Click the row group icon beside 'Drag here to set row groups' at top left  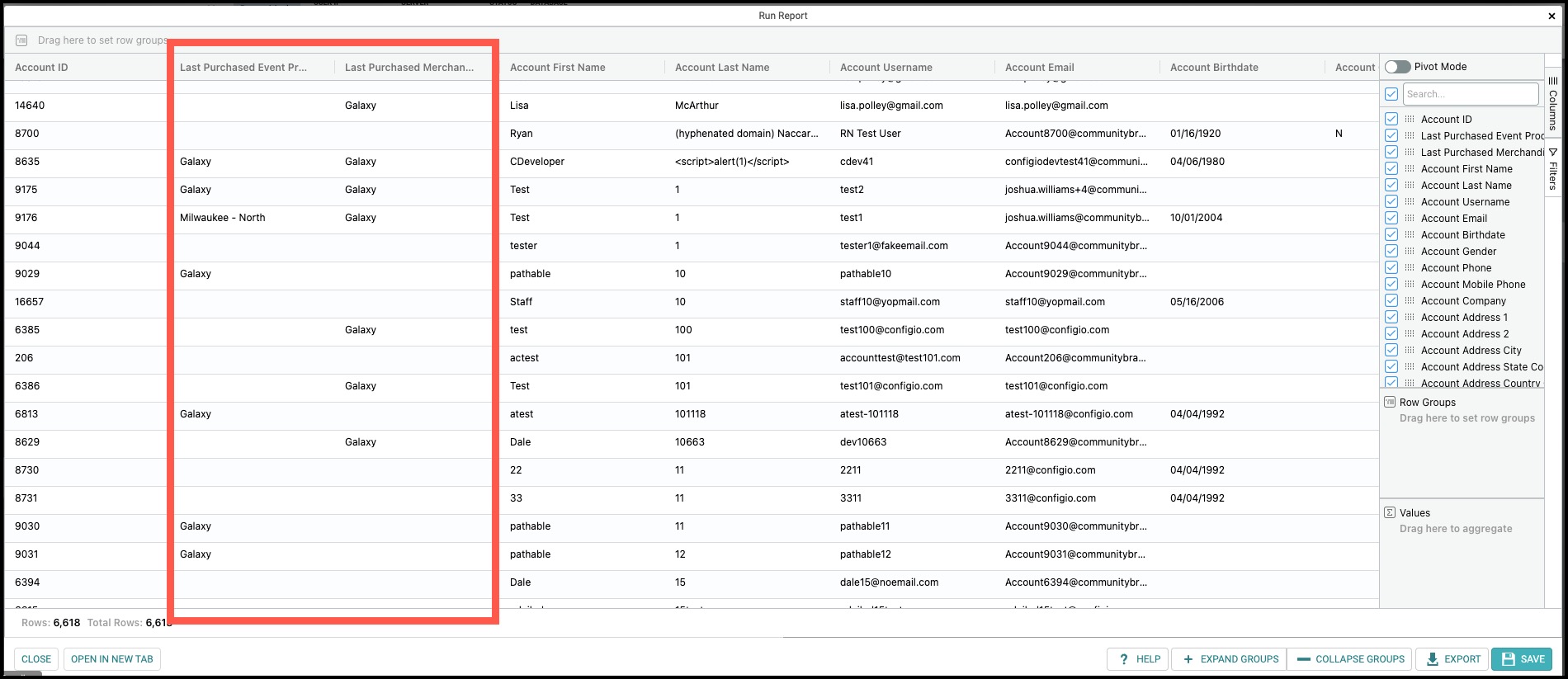pos(22,40)
